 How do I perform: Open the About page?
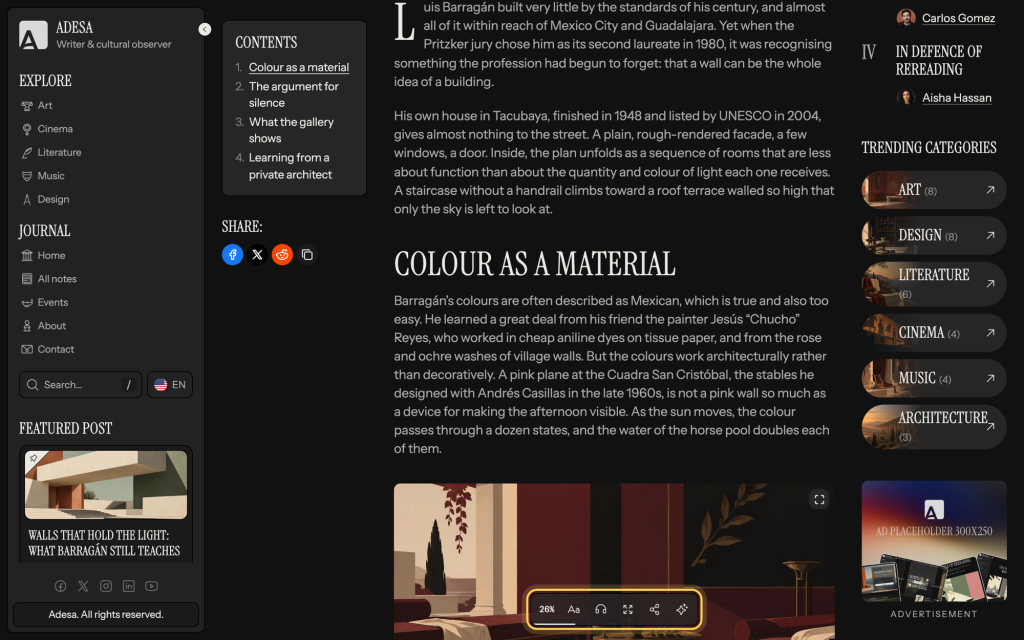[x=43, y=326]
